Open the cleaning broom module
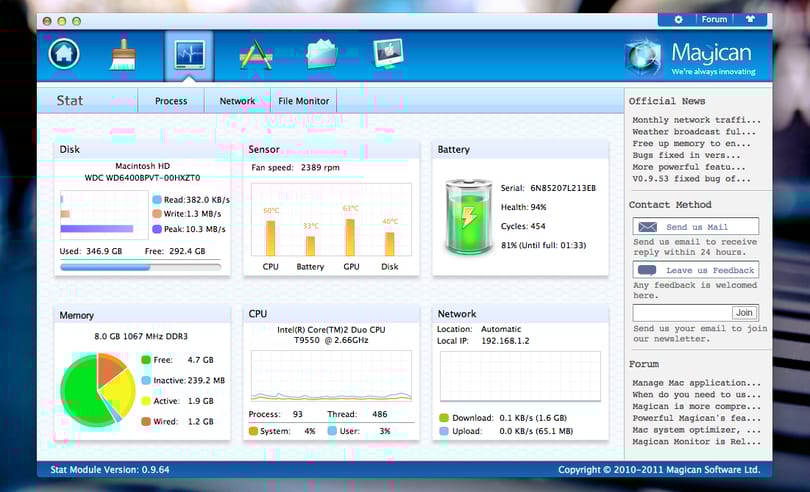The height and width of the screenshot is (492, 810). pos(123,55)
